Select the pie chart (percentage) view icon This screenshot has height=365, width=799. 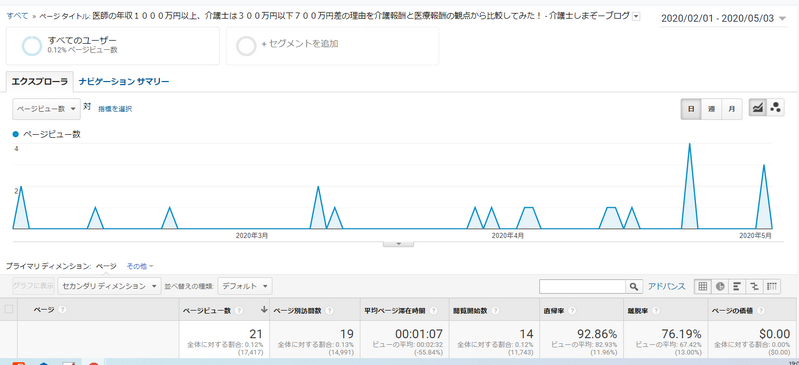click(x=720, y=286)
